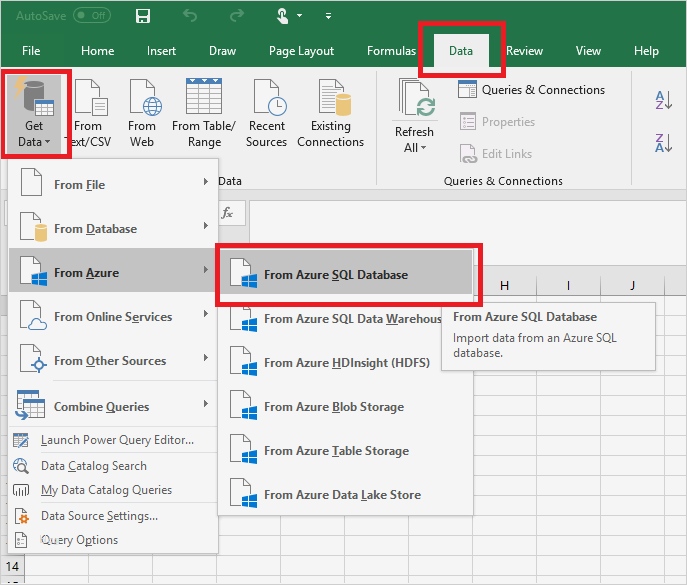Screen dimensions: 687x585
Task: Open the Page Layout tab
Action: click(x=302, y=51)
